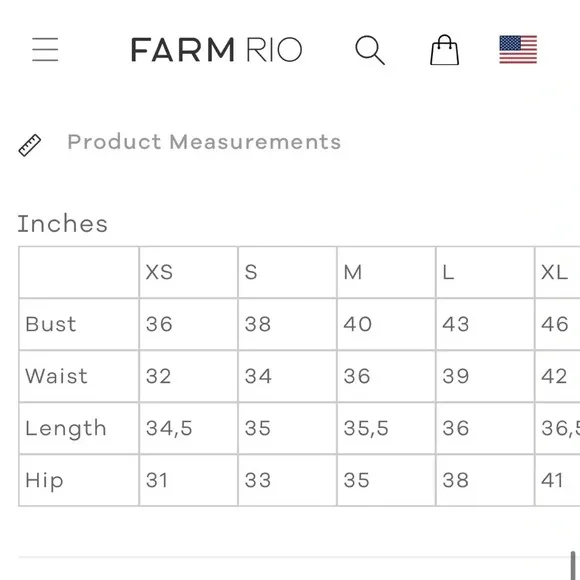Select the XS size column header

159,273
